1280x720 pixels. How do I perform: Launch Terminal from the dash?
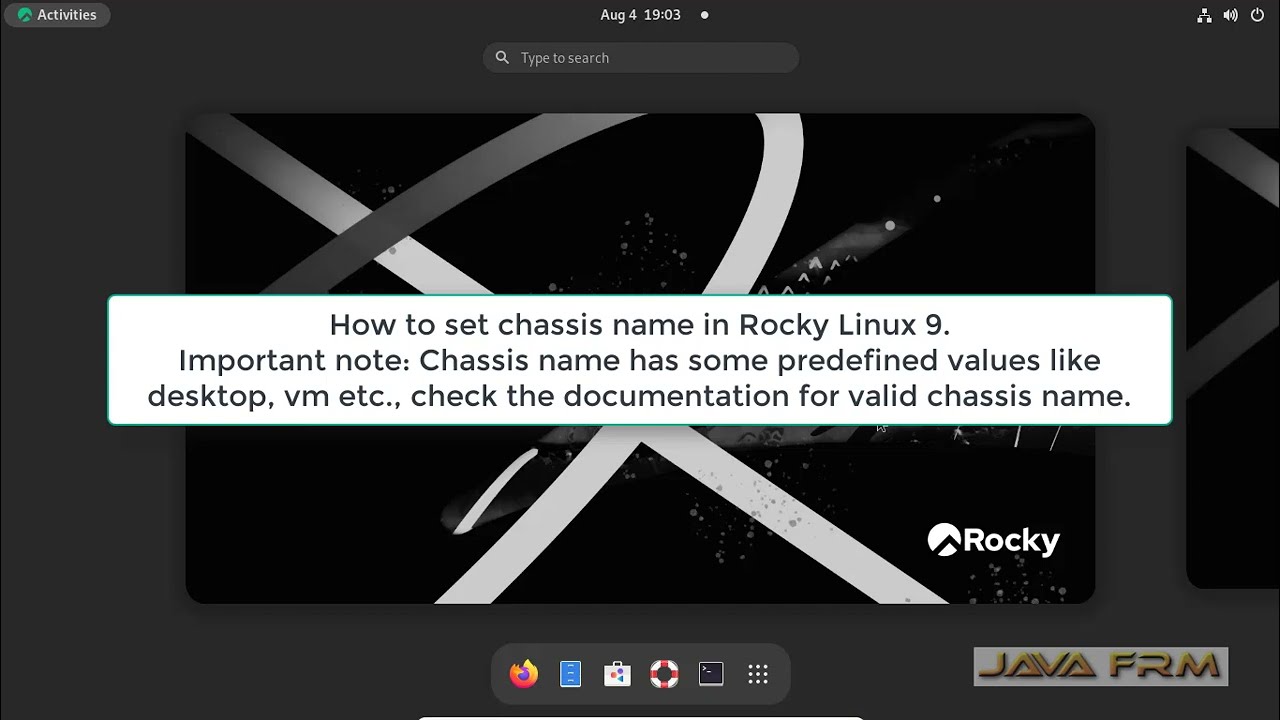711,674
